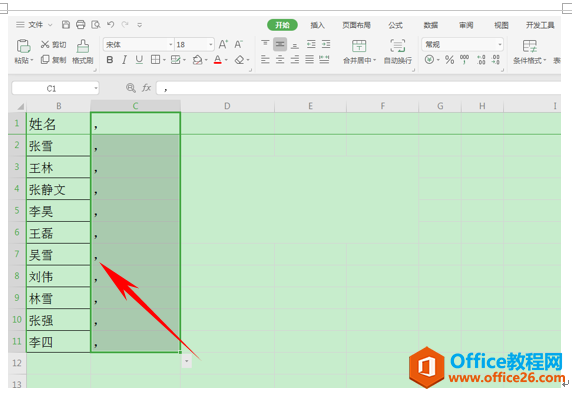Switch to the Review (审阅) tab
Viewport: 572px width, 395px height.
pos(466,25)
